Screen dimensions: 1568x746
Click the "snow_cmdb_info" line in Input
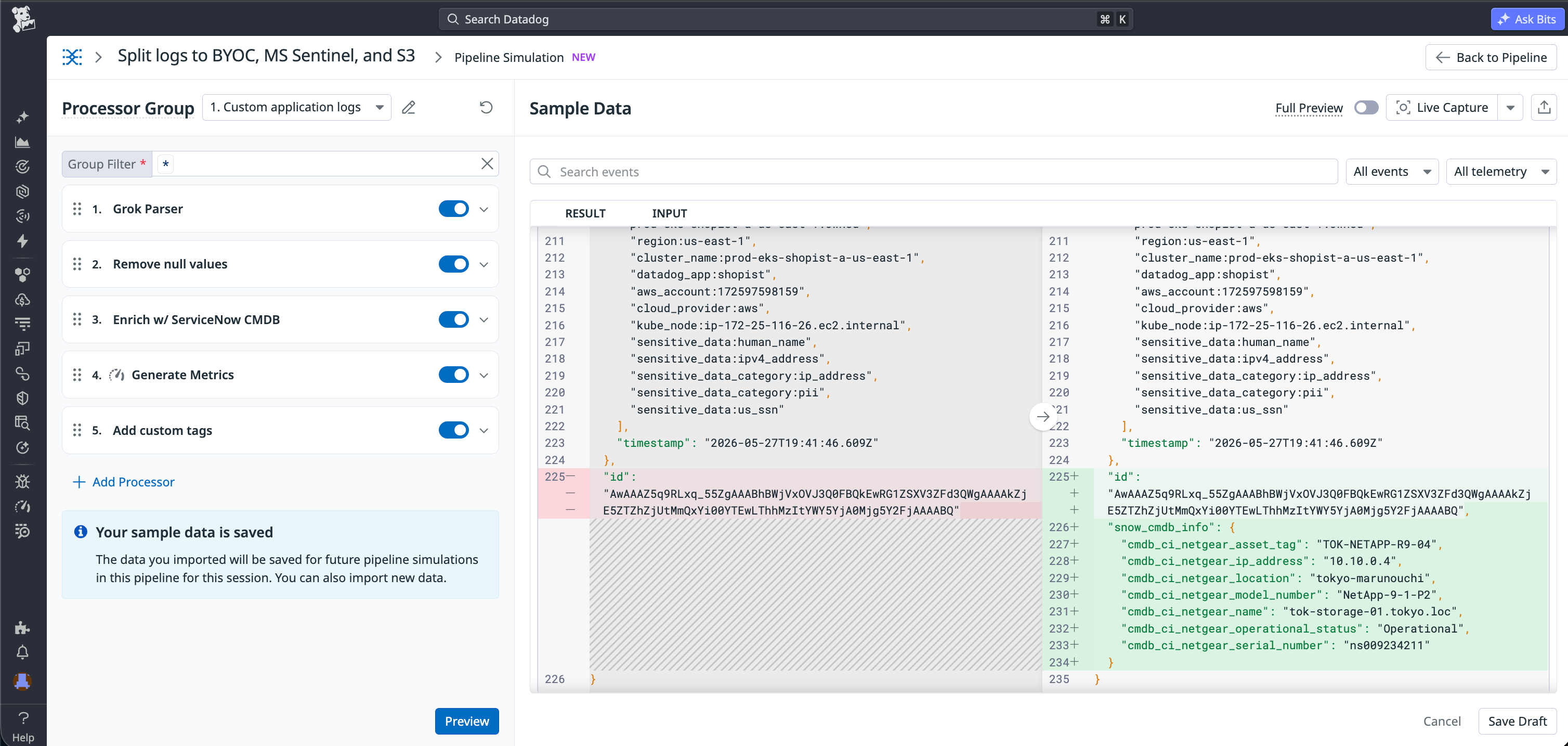click(x=1171, y=528)
